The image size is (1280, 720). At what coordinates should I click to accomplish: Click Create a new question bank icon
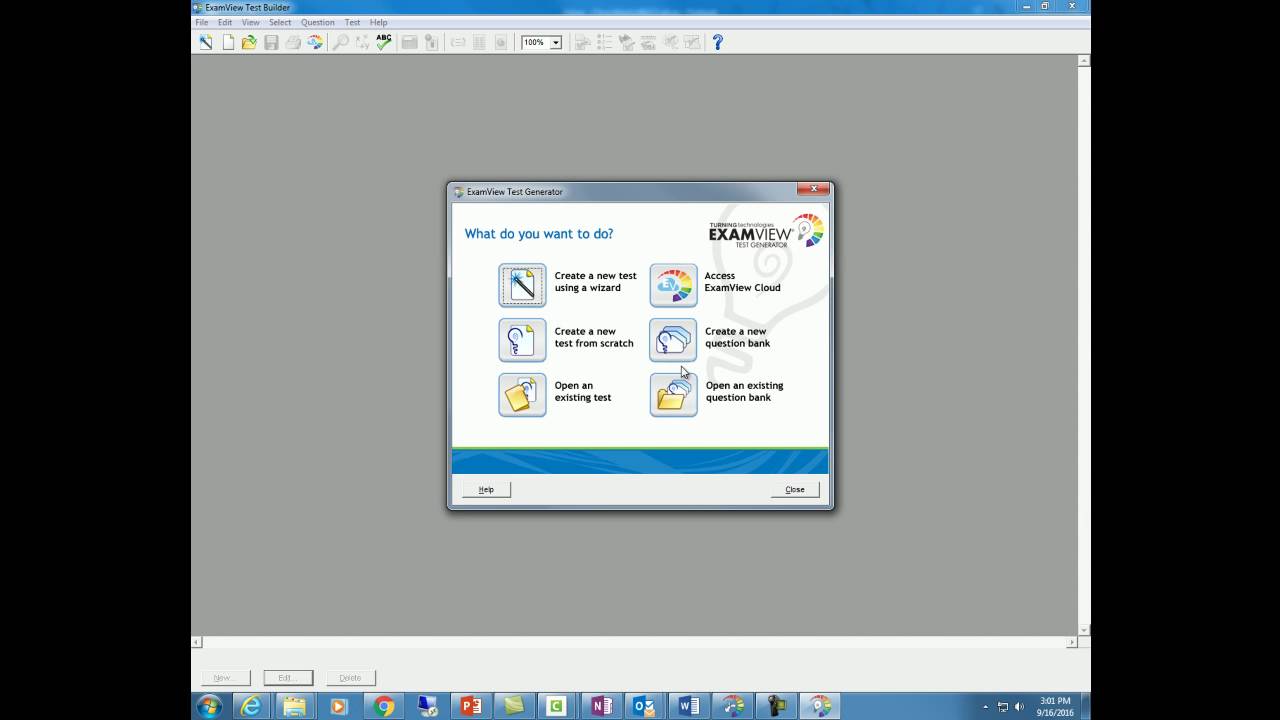pos(673,340)
